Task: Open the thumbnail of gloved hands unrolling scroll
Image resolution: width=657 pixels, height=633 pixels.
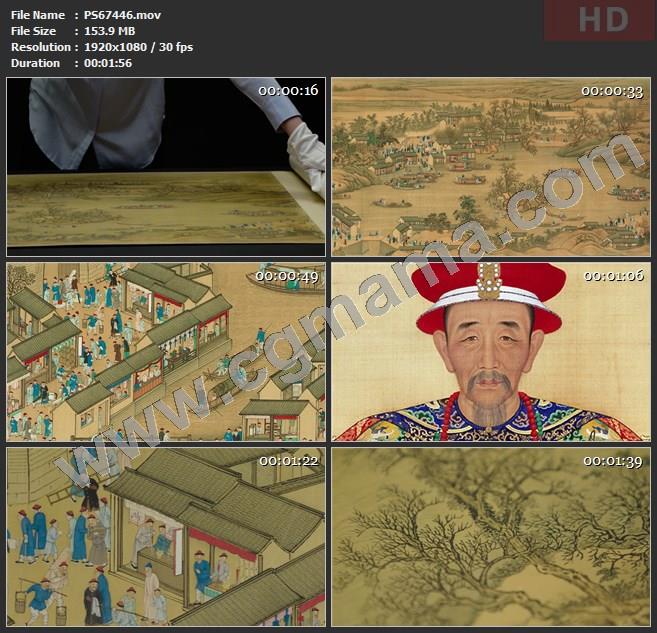Action: 166,167
